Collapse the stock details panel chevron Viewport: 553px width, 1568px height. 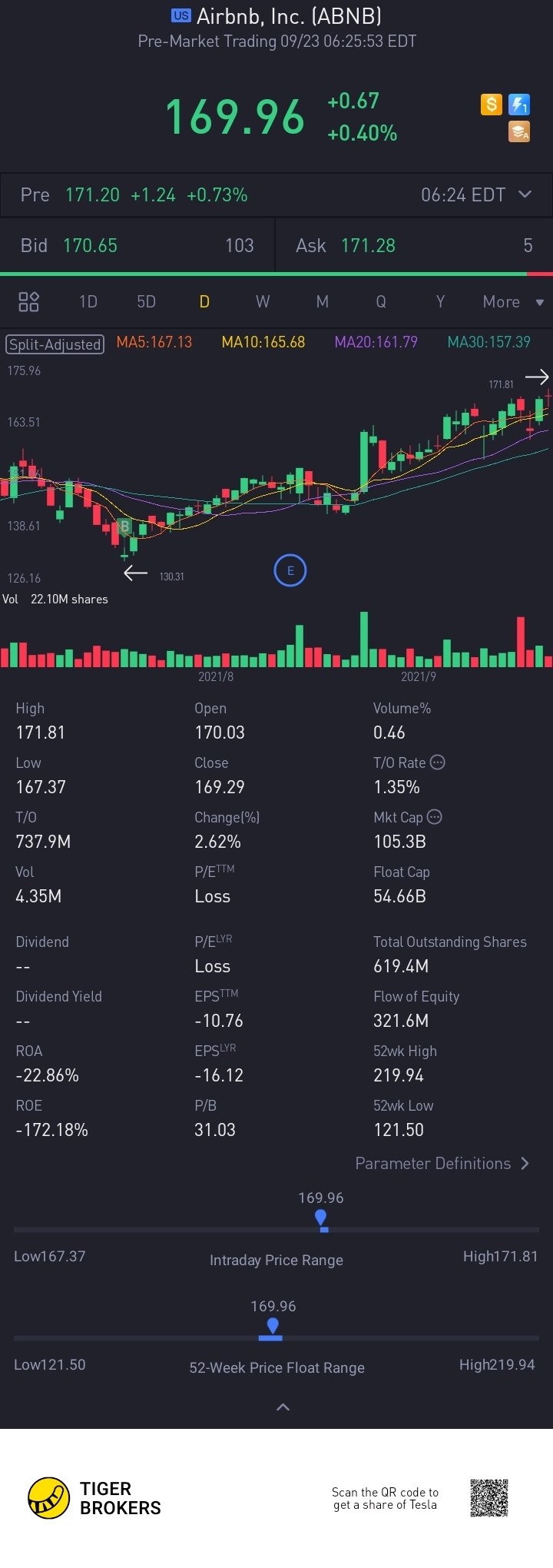(283, 1407)
